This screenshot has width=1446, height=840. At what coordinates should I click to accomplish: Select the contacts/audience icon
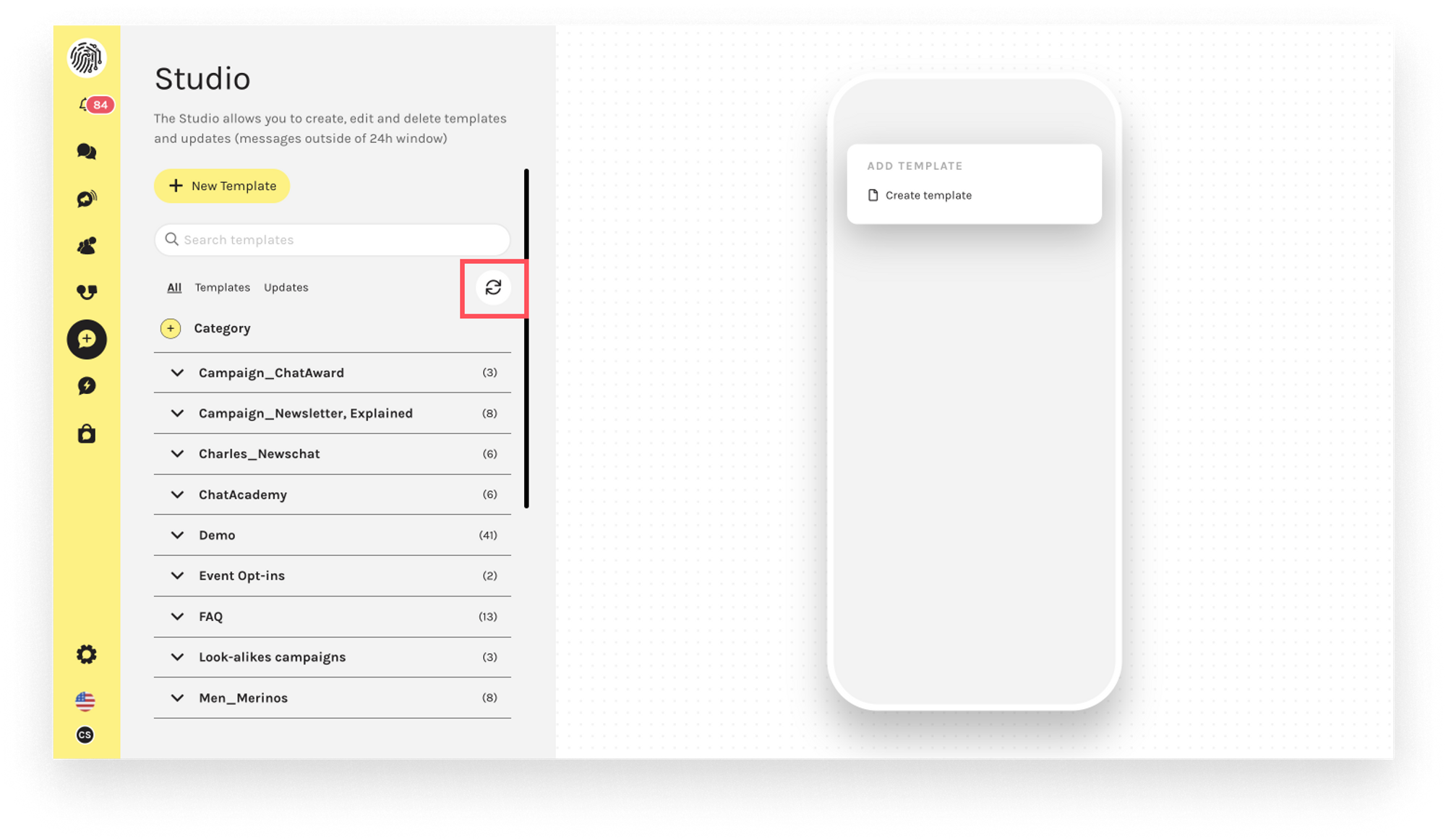(x=86, y=245)
